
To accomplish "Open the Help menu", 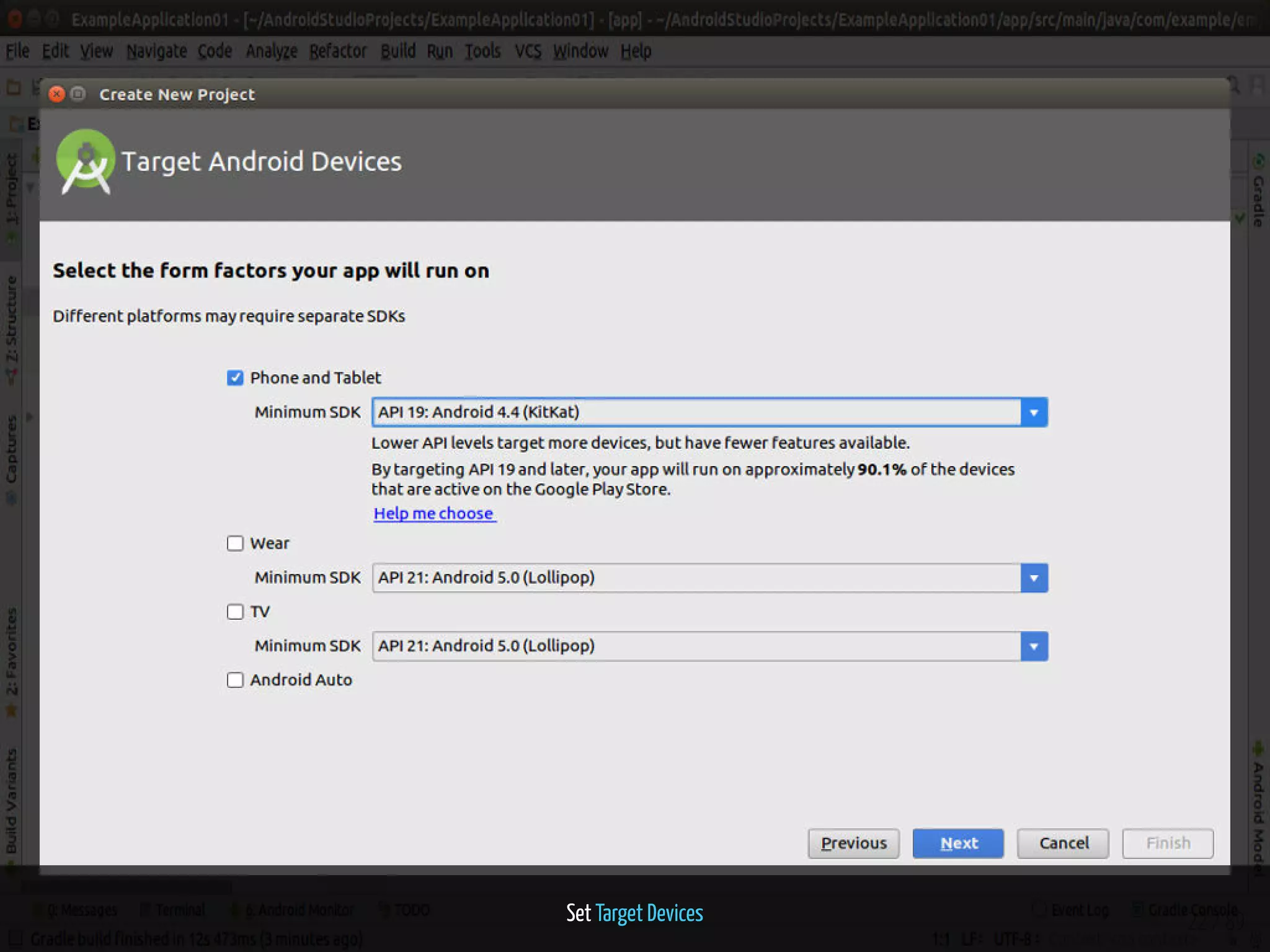I will pos(636,51).
